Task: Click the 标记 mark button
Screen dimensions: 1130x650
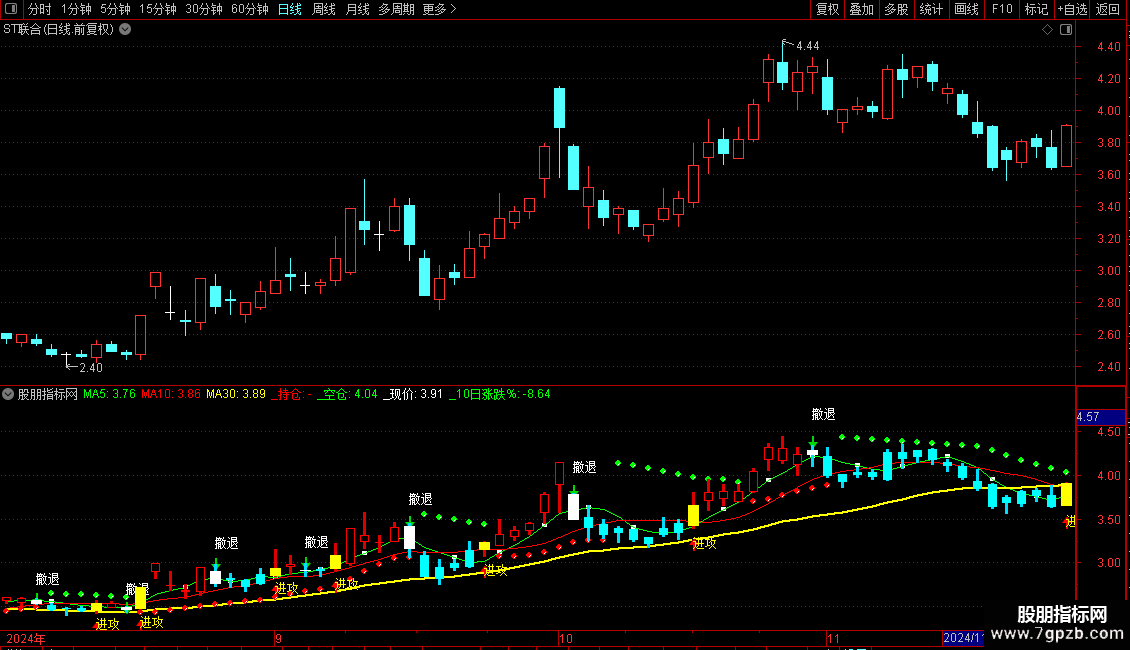Action: 1036,9
